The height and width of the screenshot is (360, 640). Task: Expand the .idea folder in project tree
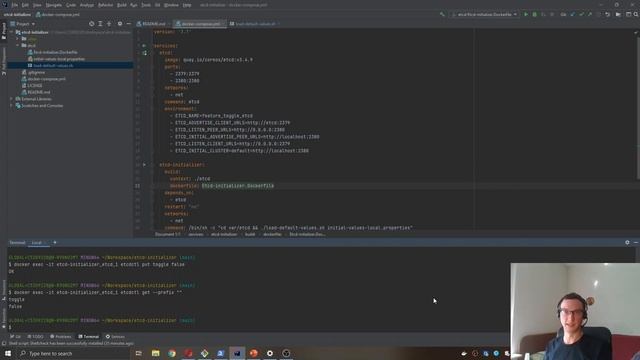(18, 39)
